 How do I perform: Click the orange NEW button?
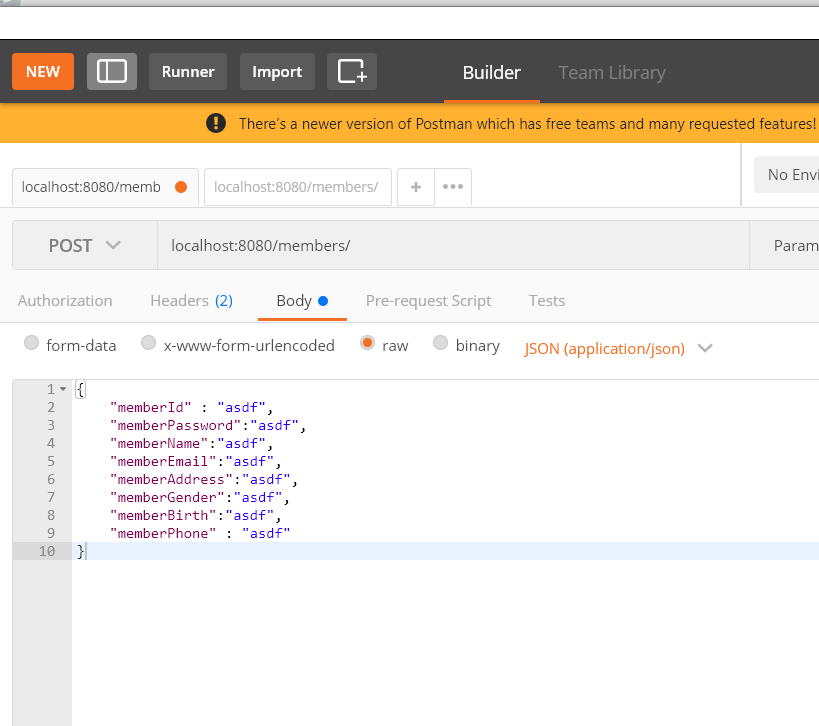pyautogui.click(x=43, y=72)
